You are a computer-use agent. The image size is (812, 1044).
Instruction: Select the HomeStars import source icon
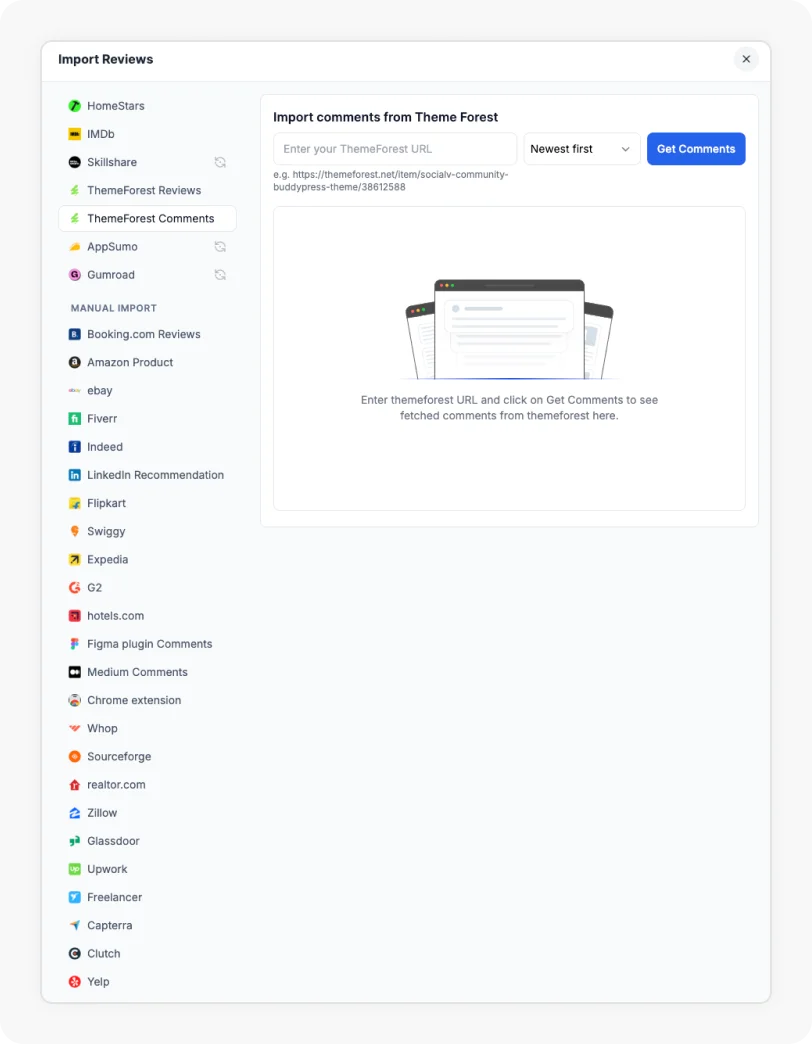point(73,105)
